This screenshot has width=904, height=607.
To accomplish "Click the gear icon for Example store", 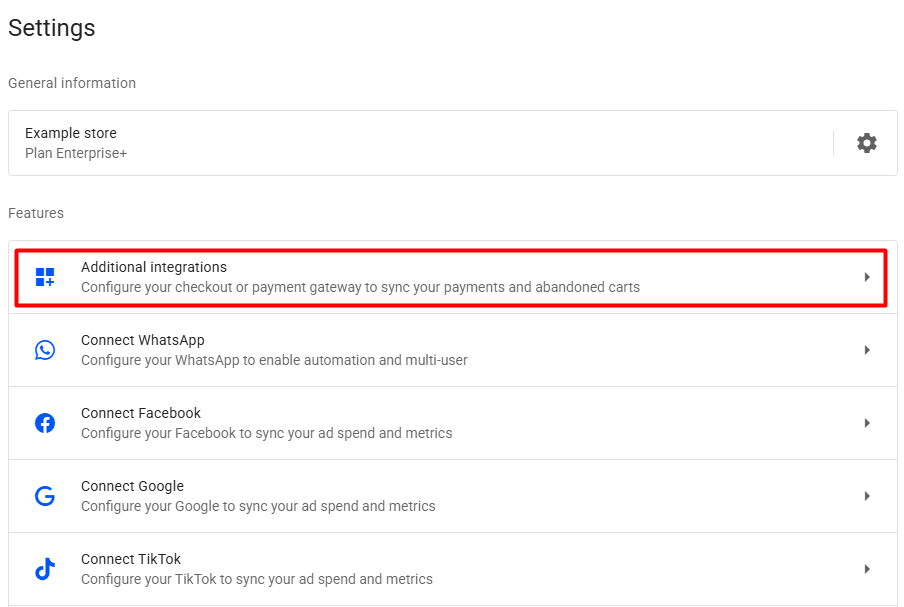I will tap(867, 143).
